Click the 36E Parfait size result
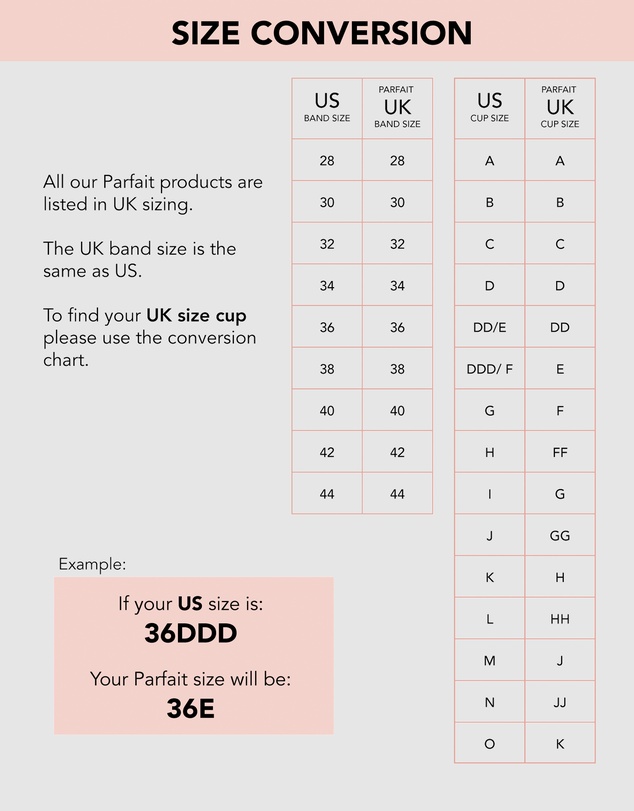 (190, 709)
